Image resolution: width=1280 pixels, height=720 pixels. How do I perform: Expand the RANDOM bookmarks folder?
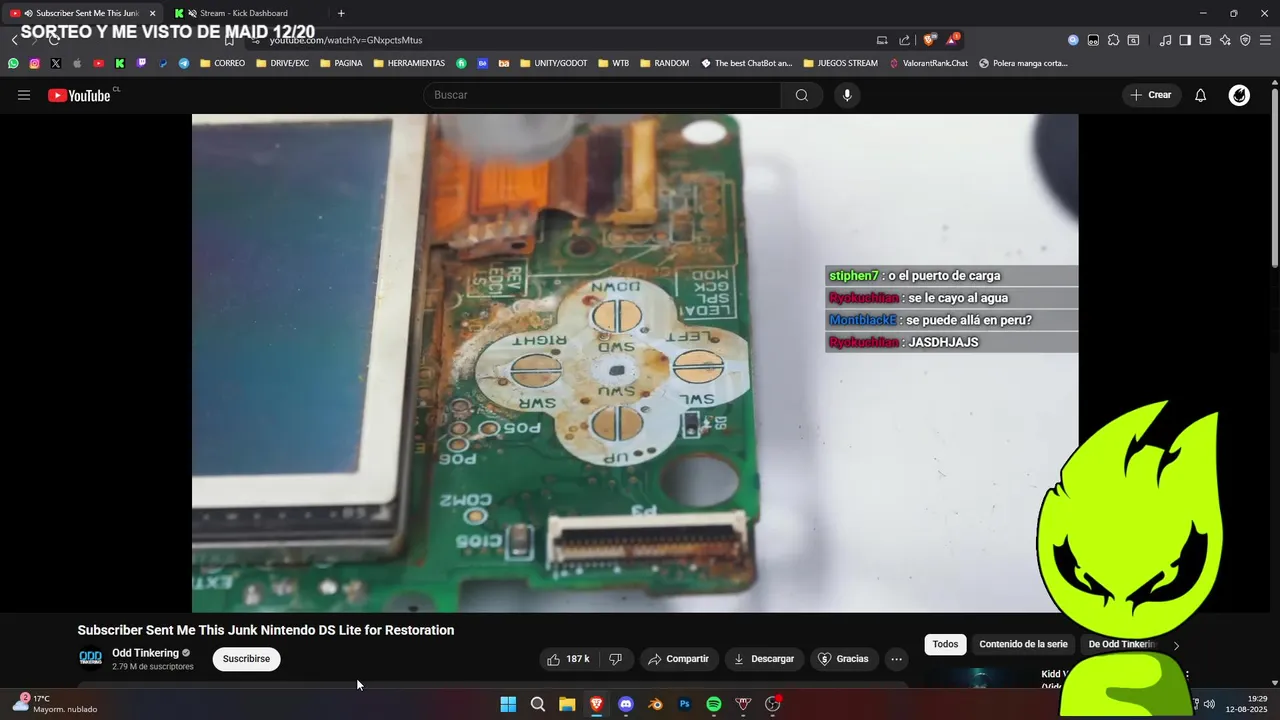[x=664, y=63]
